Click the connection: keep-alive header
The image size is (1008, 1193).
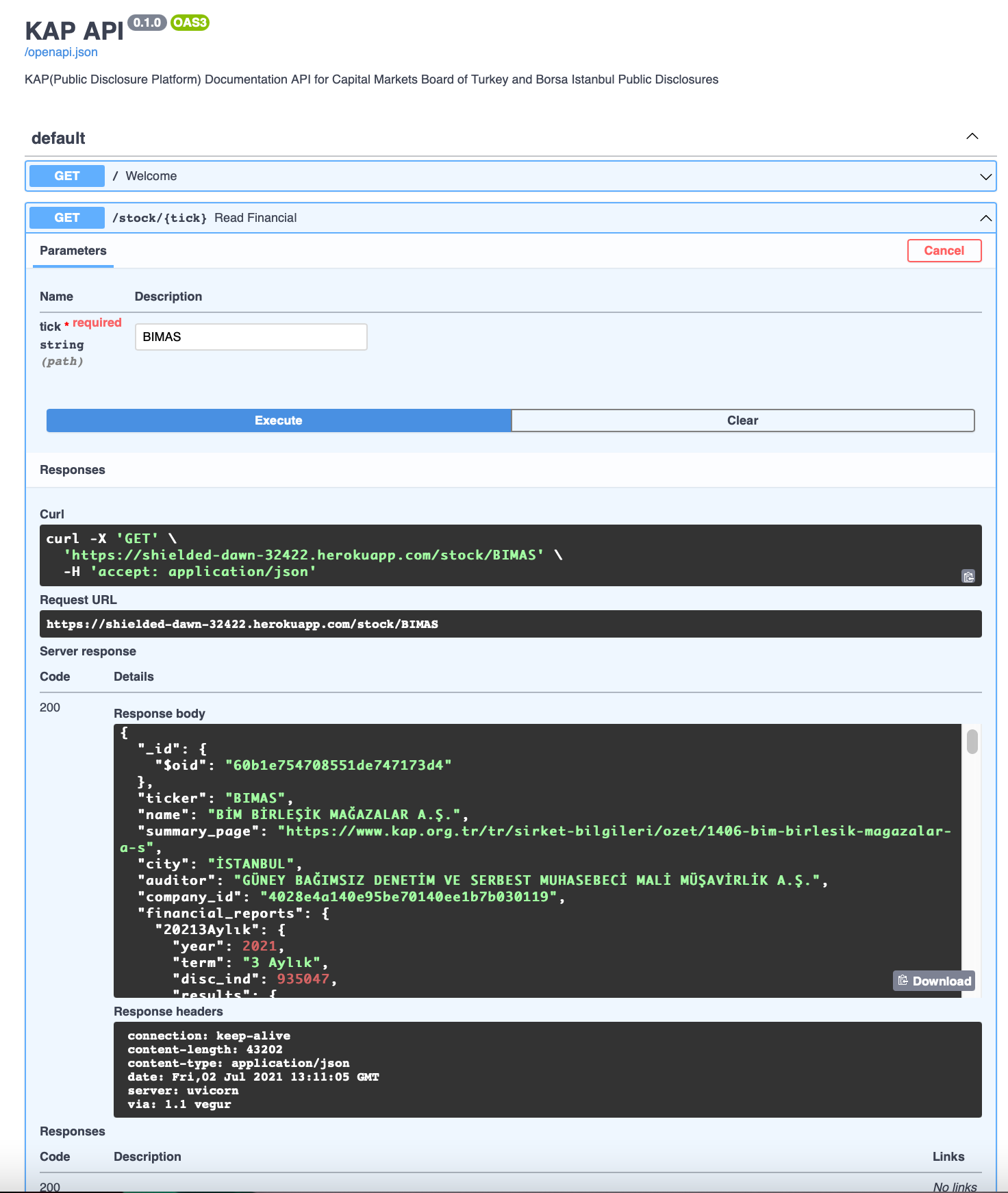(x=209, y=1035)
